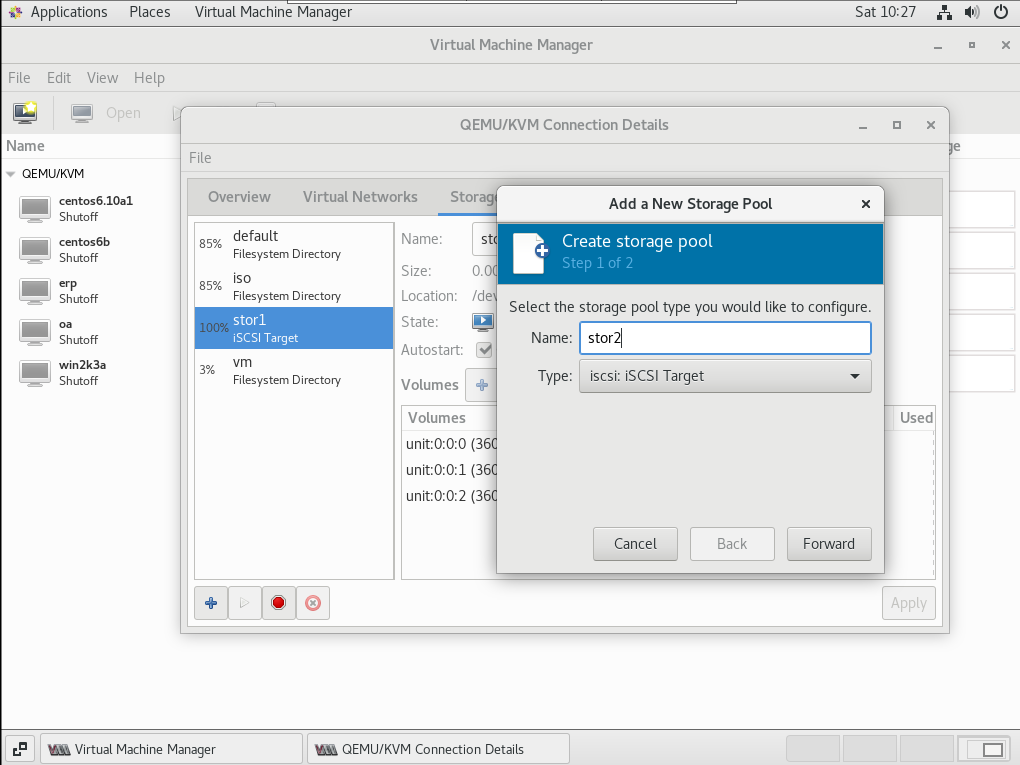Switch to Virtual Machine Manager taskbar entry
The image size is (1020, 765).
[171, 749]
